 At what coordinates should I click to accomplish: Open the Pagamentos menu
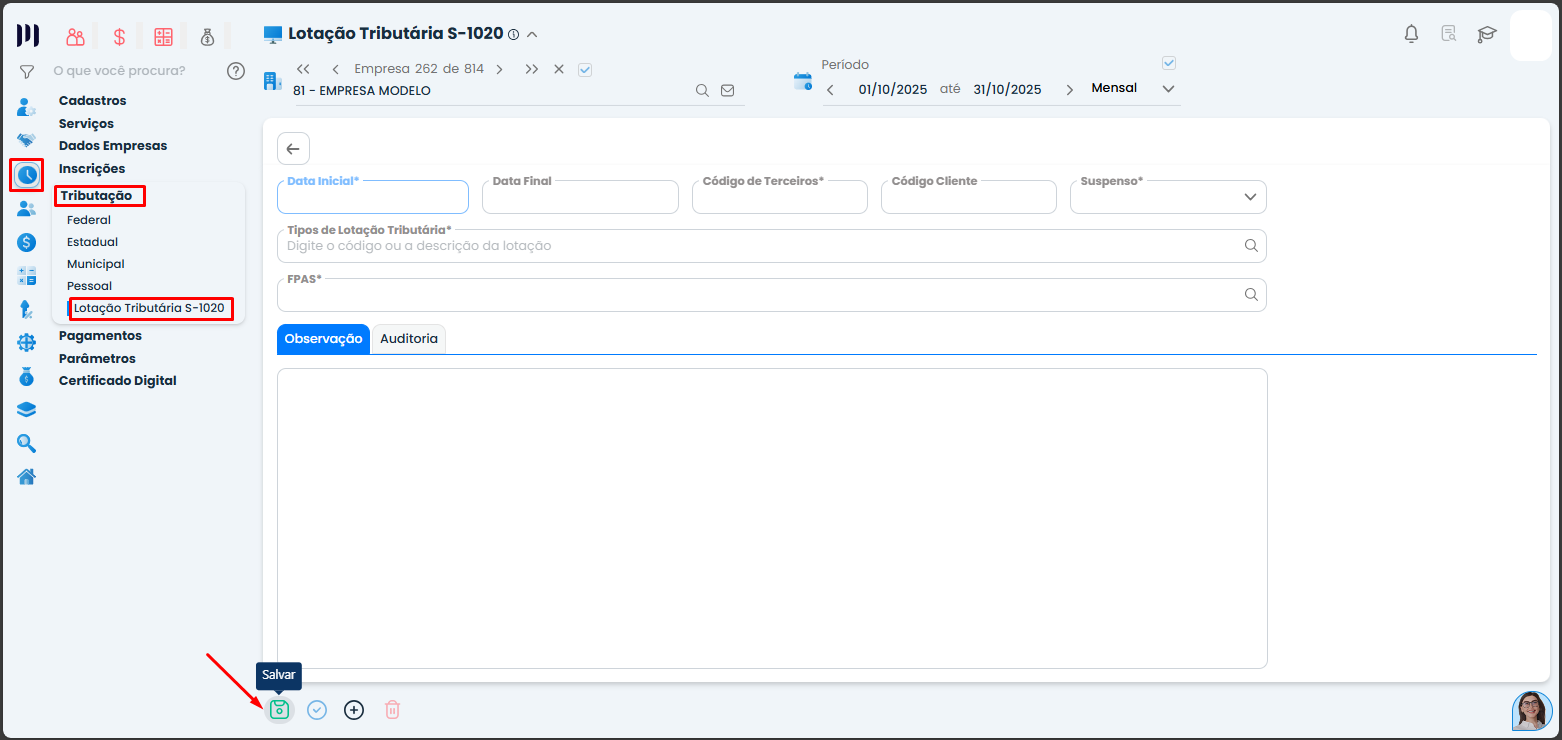pyautogui.click(x=100, y=336)
